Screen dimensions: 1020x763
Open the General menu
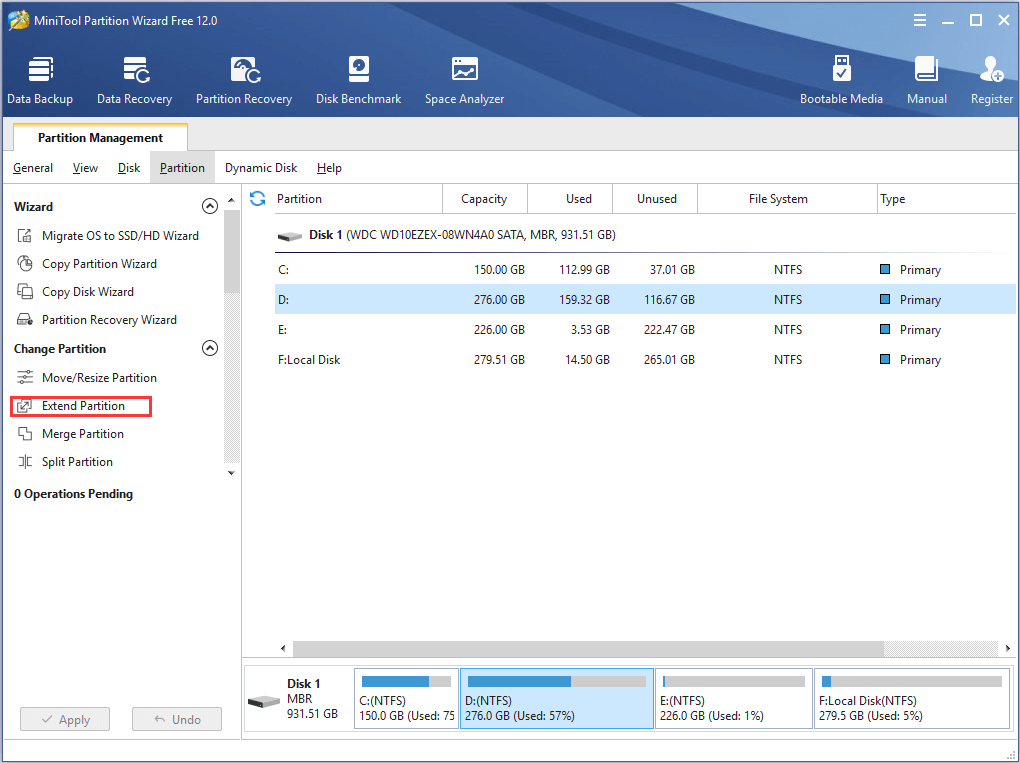[33, 168]
